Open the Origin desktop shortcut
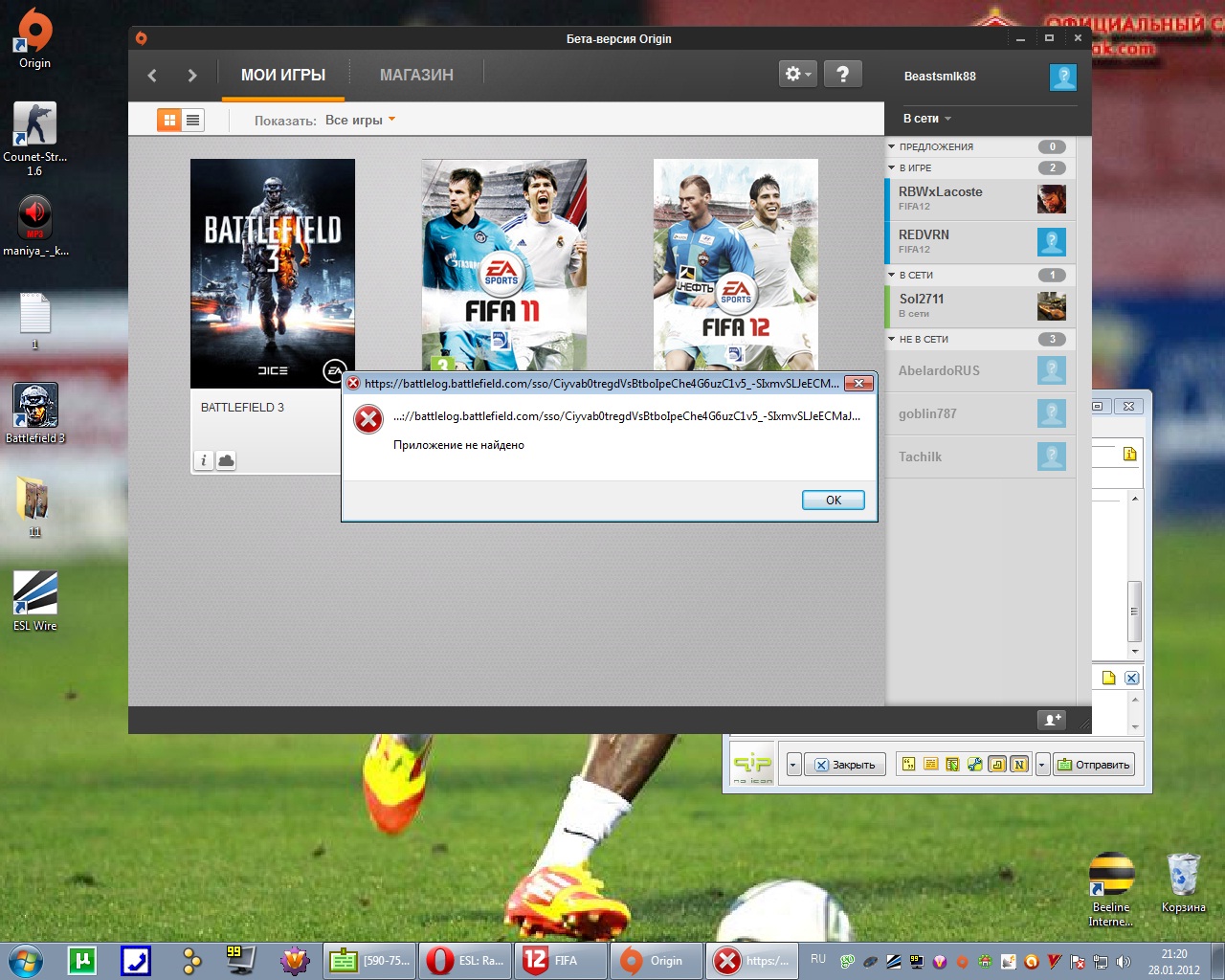This screenshot has width=1225, height=980. coord(34,39)
